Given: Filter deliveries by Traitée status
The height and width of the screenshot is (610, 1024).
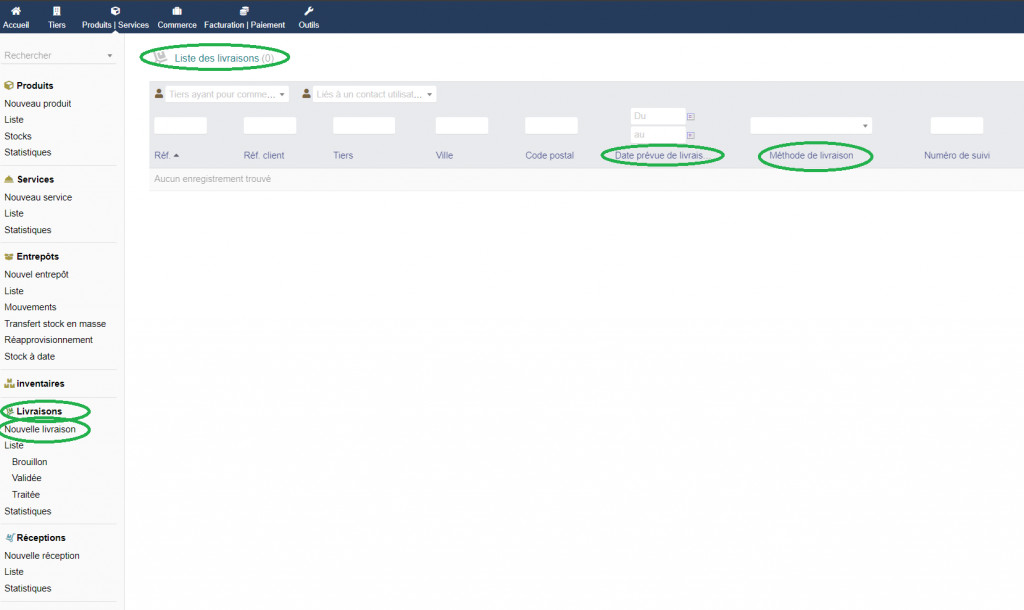Looking at the screenshot, I should tap(25, 494).
